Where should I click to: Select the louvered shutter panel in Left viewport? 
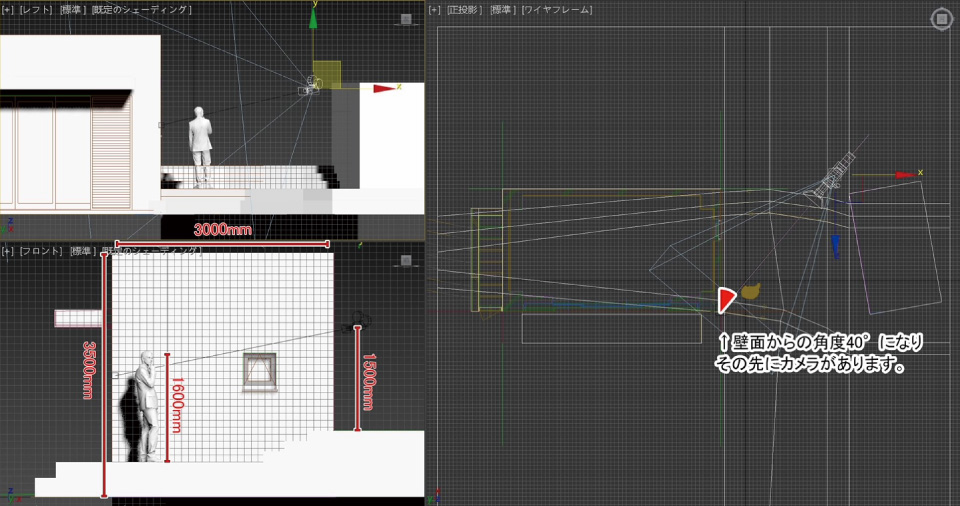tap(111, 151)
